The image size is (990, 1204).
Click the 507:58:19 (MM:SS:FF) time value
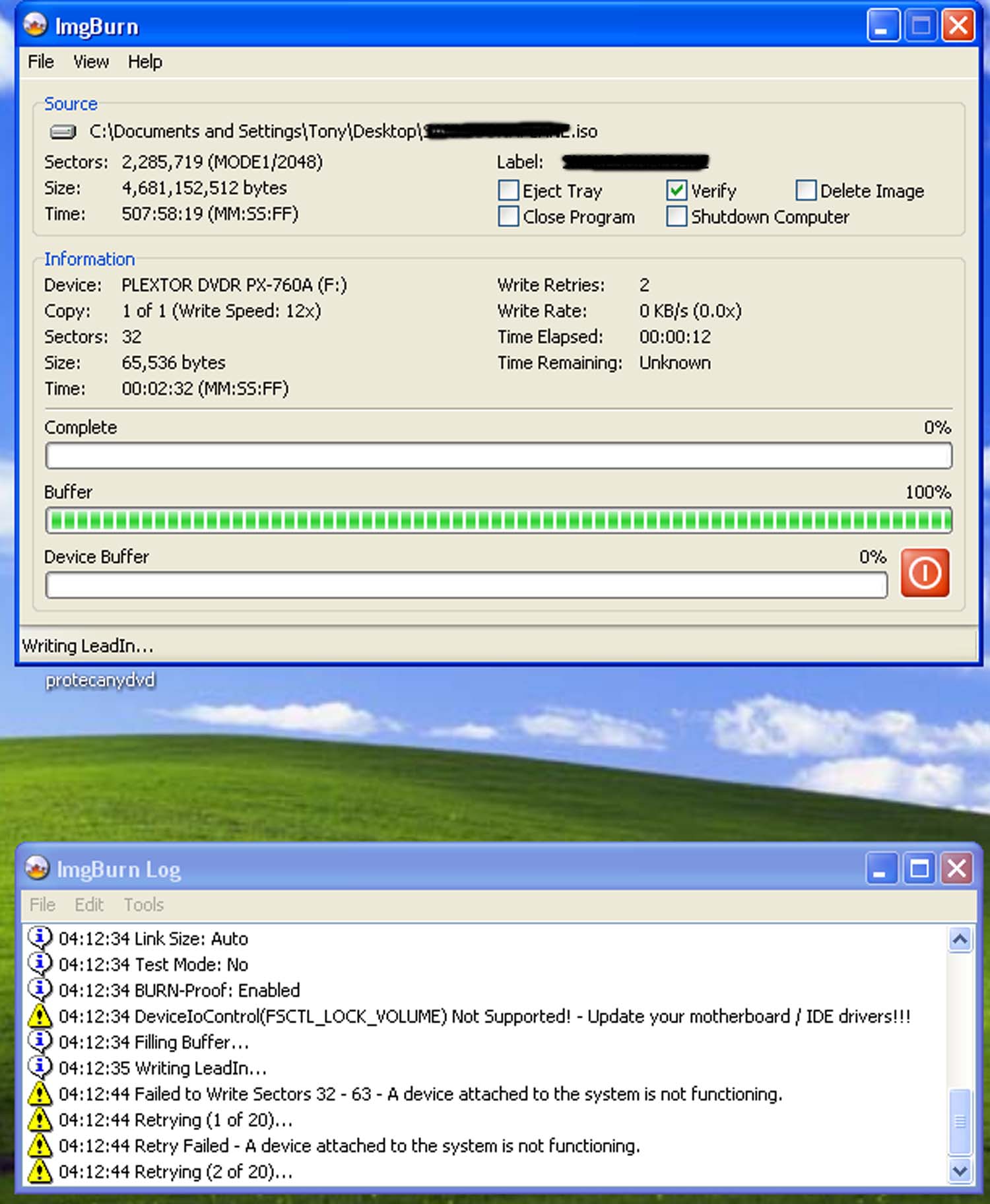point(210,214)
